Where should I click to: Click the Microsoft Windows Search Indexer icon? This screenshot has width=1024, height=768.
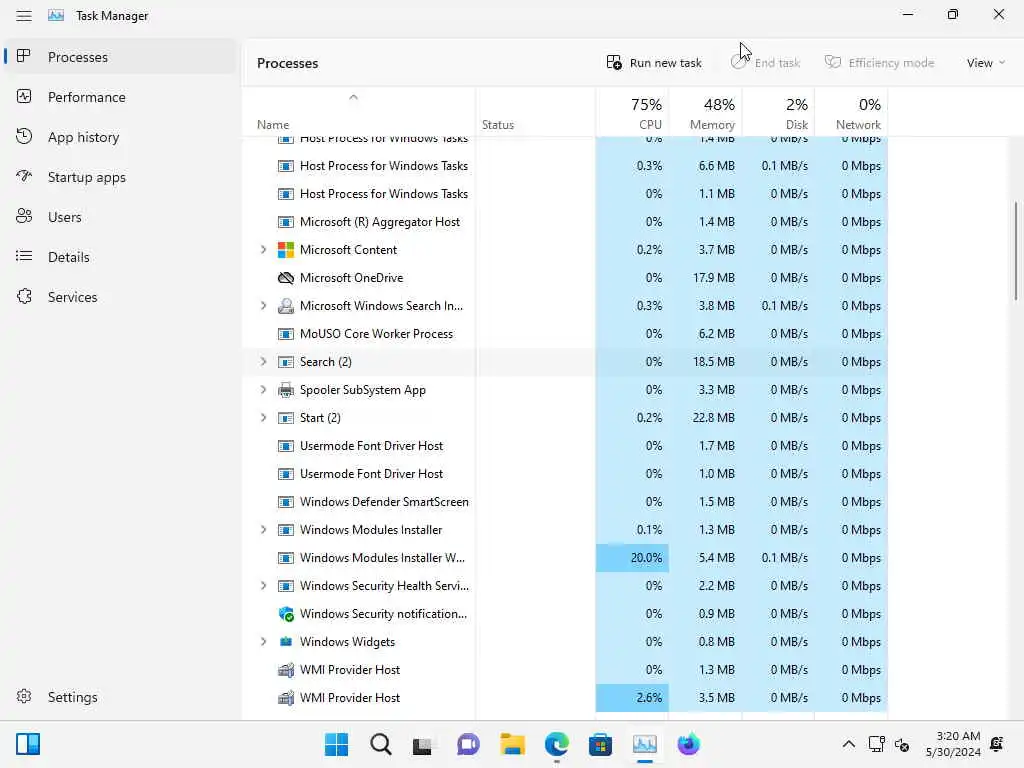[285, 306]
